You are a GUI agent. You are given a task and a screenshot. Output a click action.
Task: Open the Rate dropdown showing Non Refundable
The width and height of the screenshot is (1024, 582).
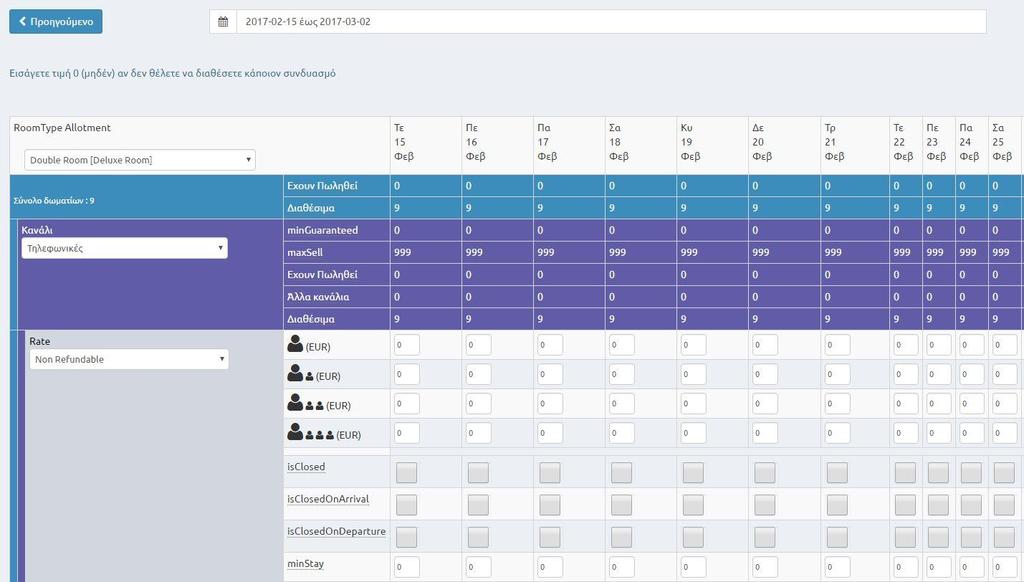click(129, 359)
